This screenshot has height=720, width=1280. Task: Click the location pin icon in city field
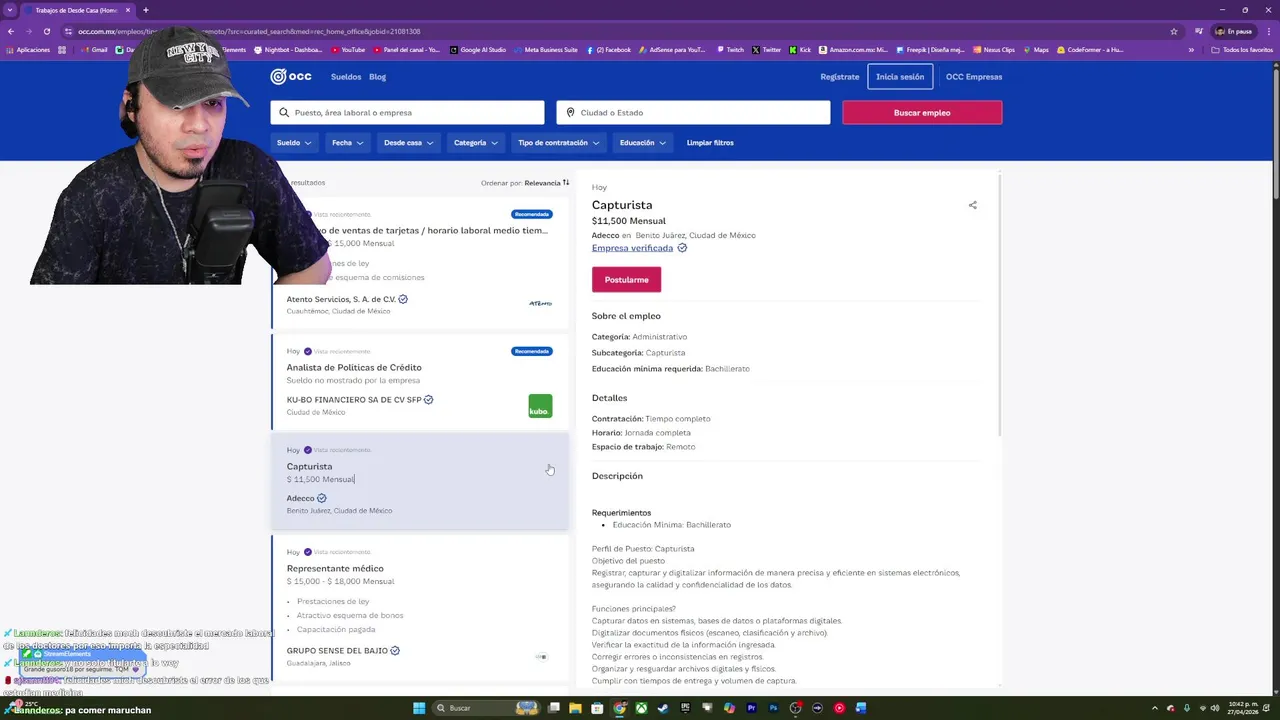click(x=570, y=113)
